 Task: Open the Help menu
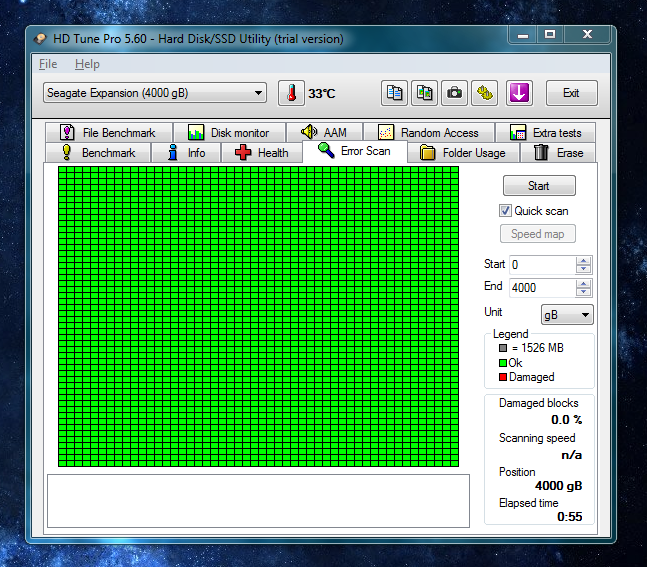tap(87, 64)
